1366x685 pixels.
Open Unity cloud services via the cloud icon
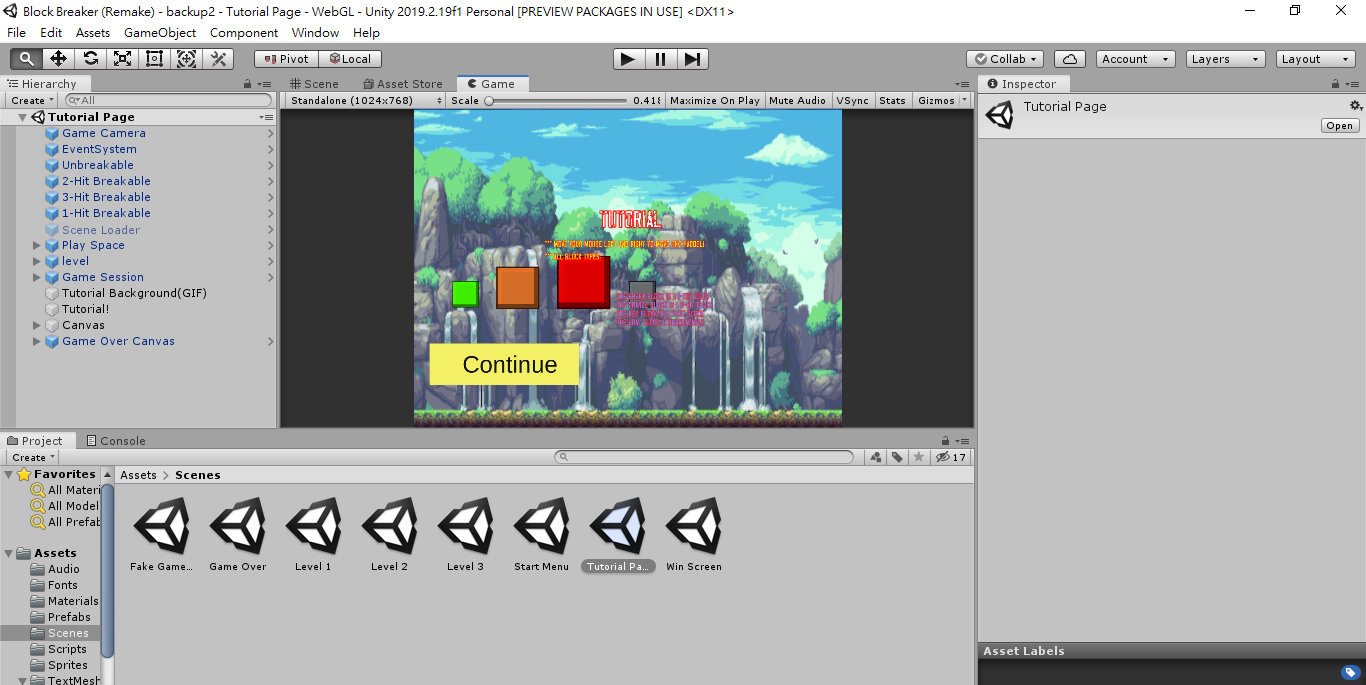point(1069,59)
